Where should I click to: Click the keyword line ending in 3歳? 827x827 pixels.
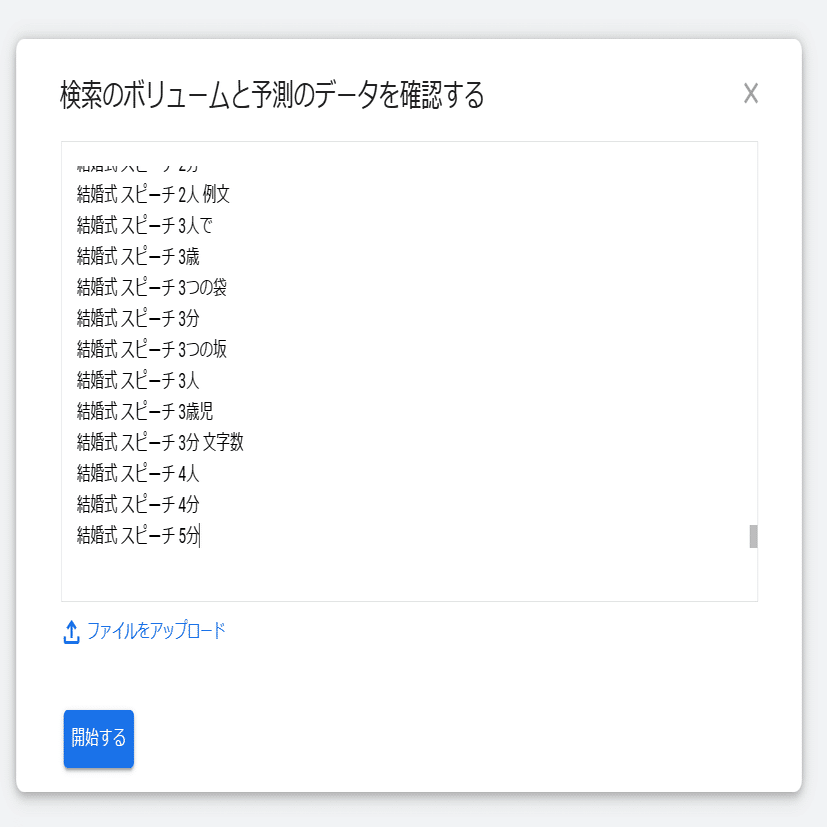coord(139,257)
